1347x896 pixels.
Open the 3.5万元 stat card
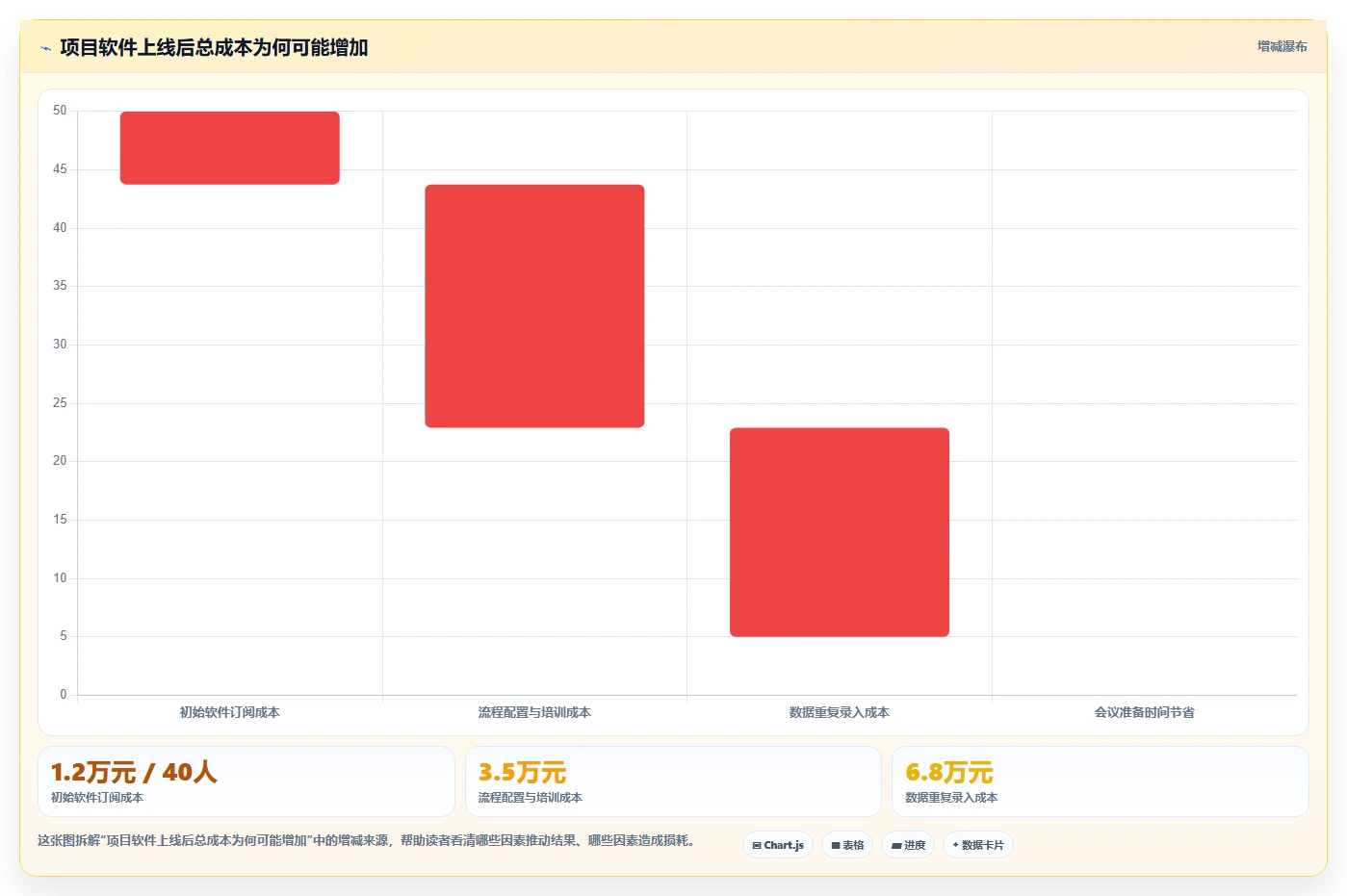[673, 781]
